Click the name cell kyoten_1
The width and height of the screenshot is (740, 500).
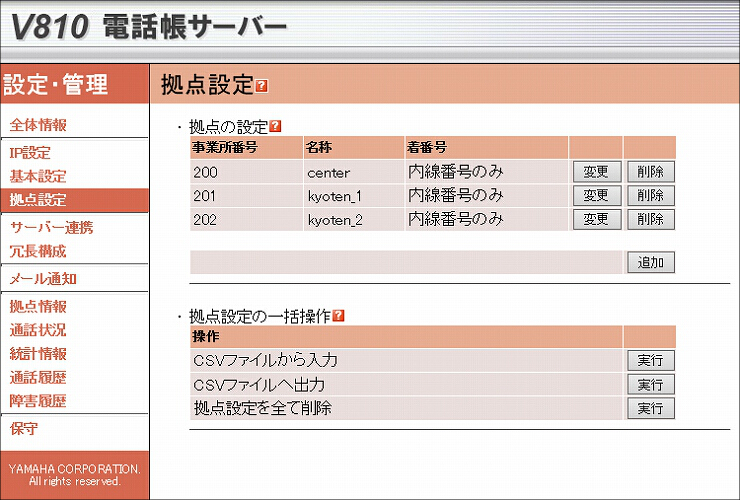354,195
